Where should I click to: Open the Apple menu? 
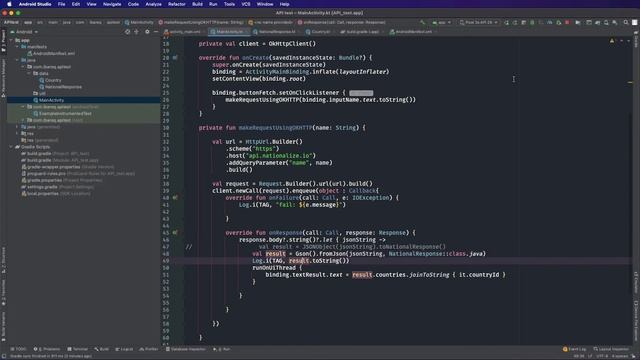pos(9,4)
